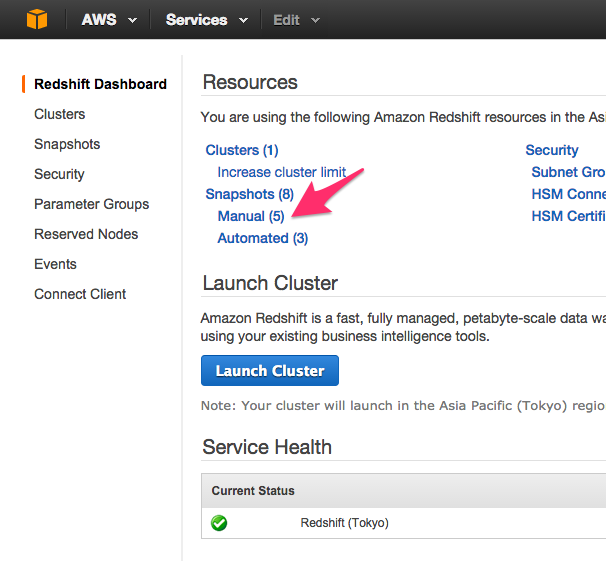
Task: Click the Subnet Groups link
Action: pos(569,172)
